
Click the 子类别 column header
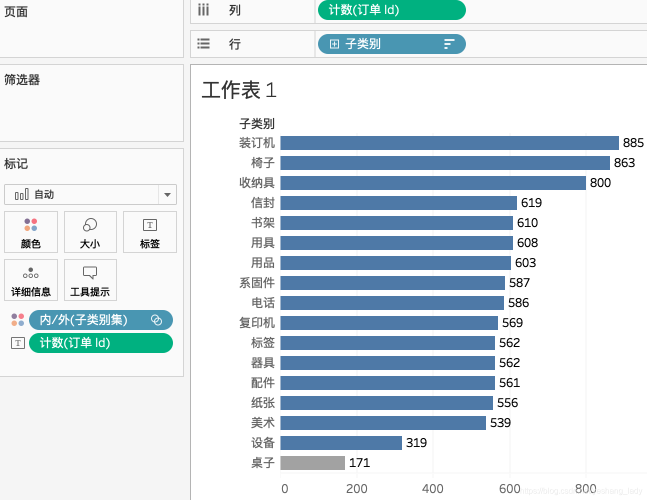(257, 123)
